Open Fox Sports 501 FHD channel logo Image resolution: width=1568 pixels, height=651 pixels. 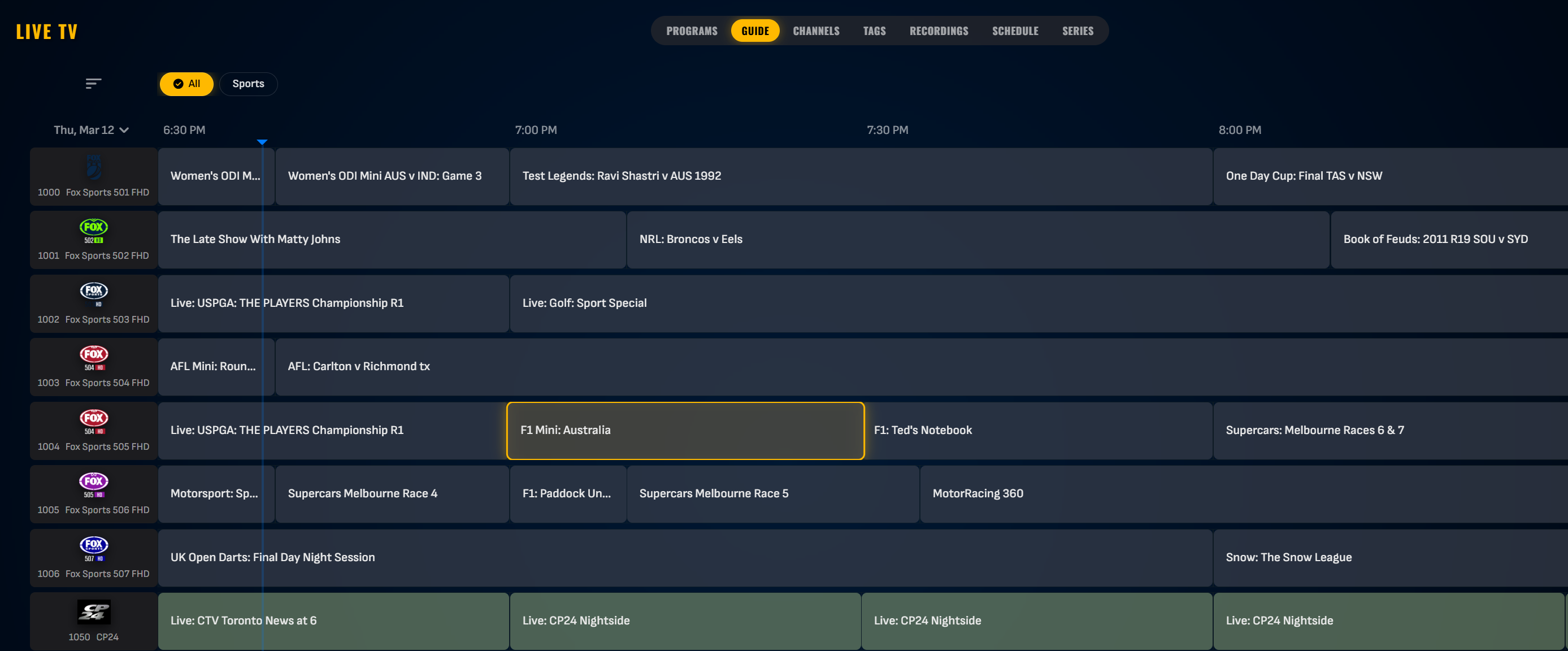click(x=94, y=167)
